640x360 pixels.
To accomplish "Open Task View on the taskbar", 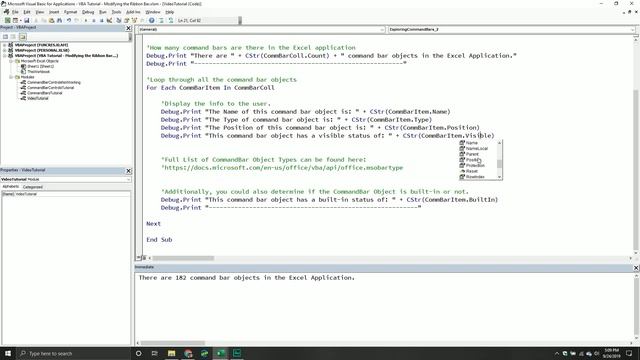I will (x=155, y=353).
